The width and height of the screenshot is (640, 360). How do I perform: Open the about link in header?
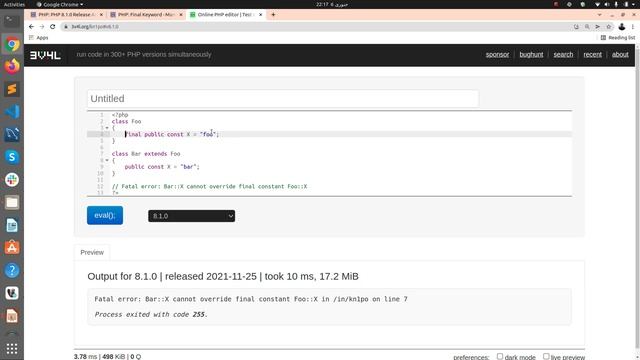620,55
